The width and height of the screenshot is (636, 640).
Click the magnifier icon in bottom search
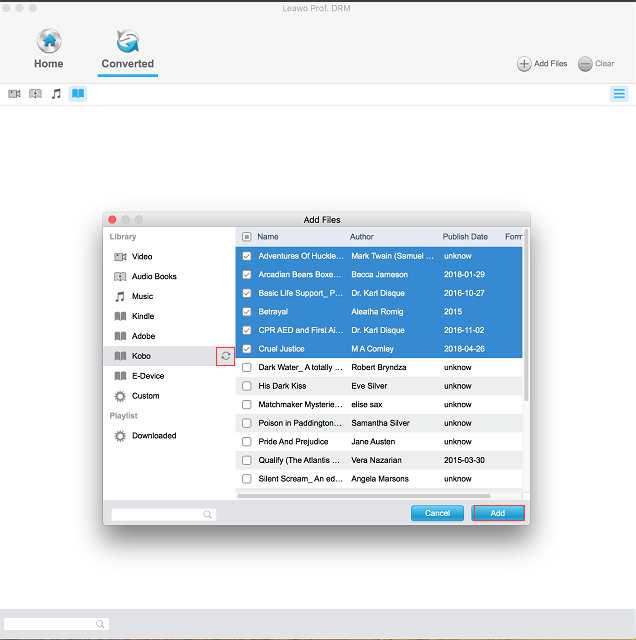(x=100, y=624)
